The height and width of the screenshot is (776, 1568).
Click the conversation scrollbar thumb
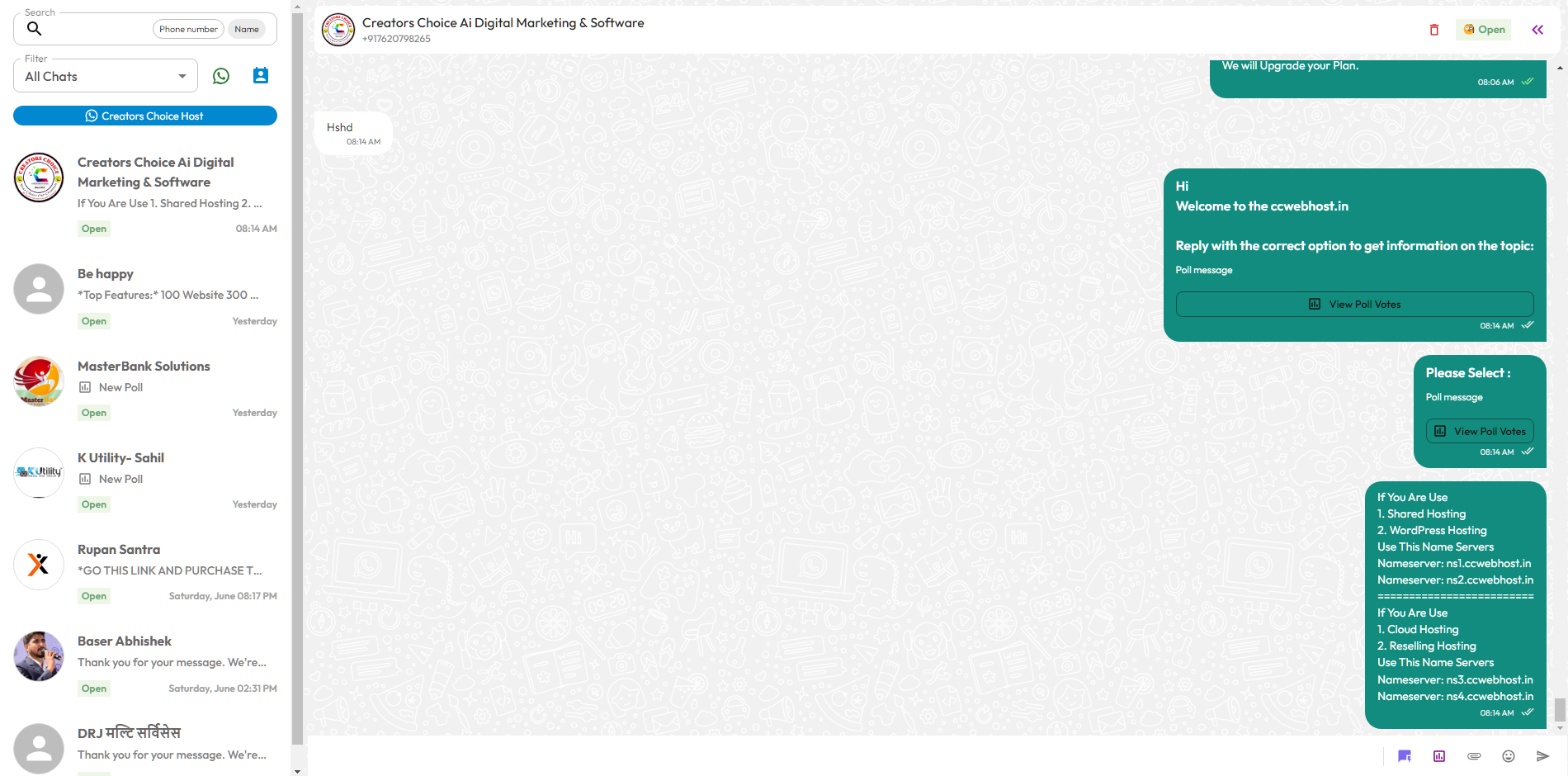(1560, 710)
